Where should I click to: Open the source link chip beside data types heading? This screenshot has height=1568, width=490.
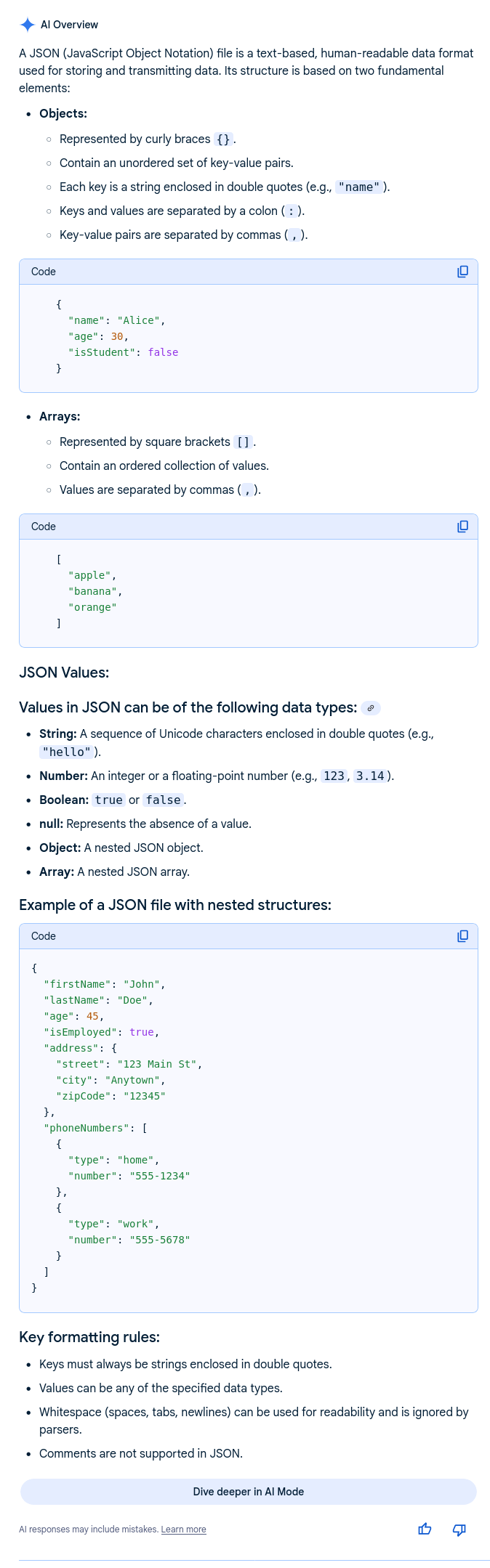371,708
